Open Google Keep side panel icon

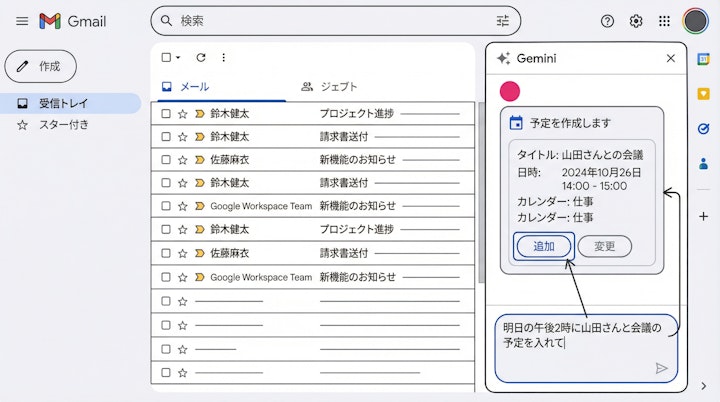[x=703, y=94]
